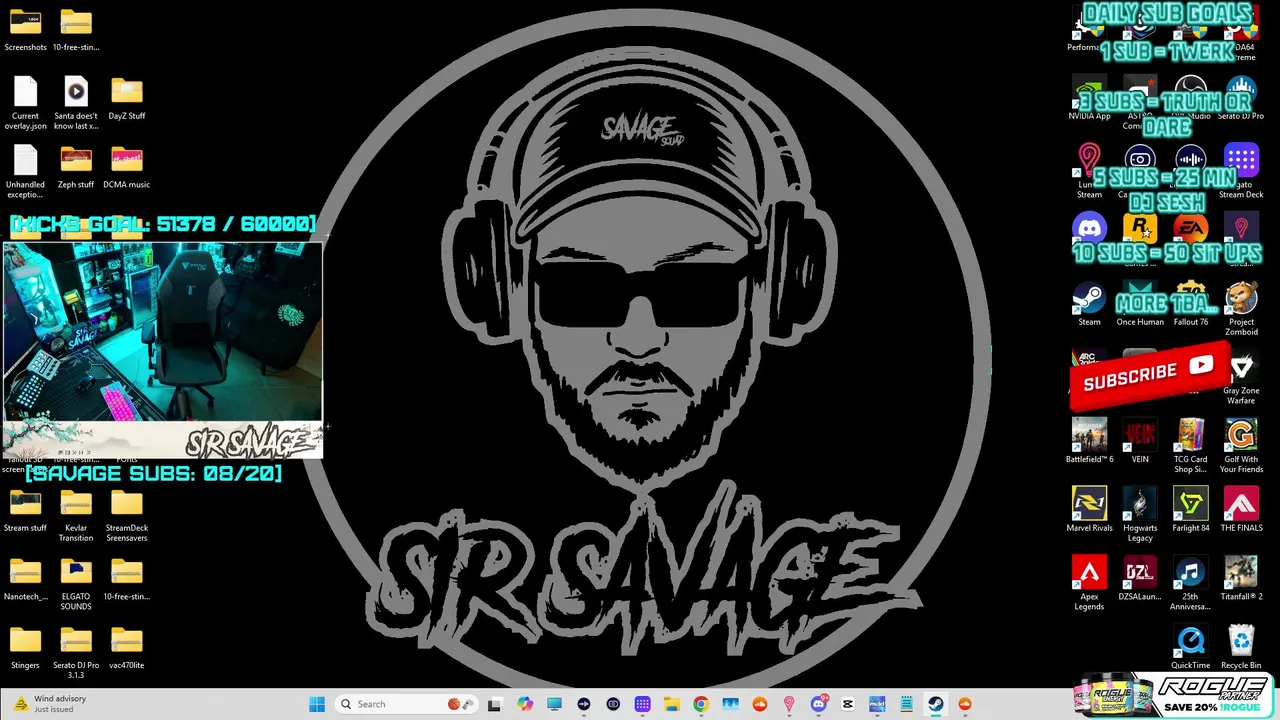This screenshot has height=720, width=1280.
Task: Select the Stream stuff folder
Action: pyautogui.click(x=25, y=511)
